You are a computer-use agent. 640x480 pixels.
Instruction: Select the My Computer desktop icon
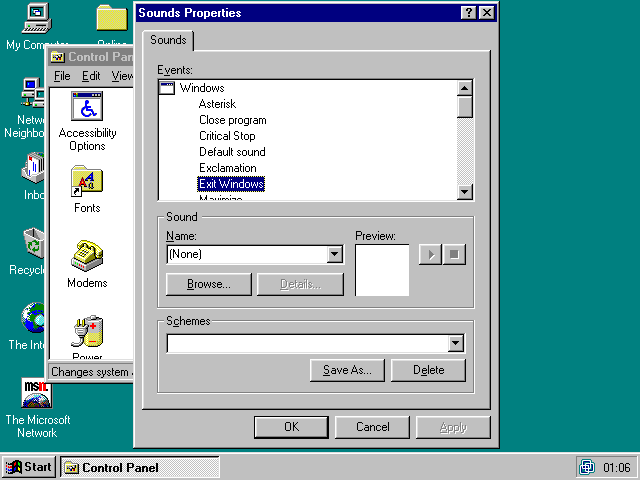(x=36, y=18)
